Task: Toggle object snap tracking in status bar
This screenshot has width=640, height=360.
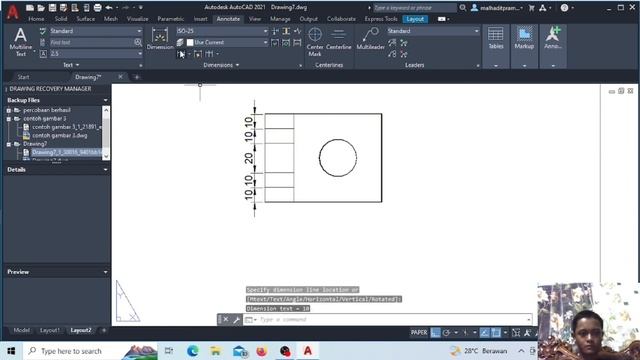Action: 484,333
